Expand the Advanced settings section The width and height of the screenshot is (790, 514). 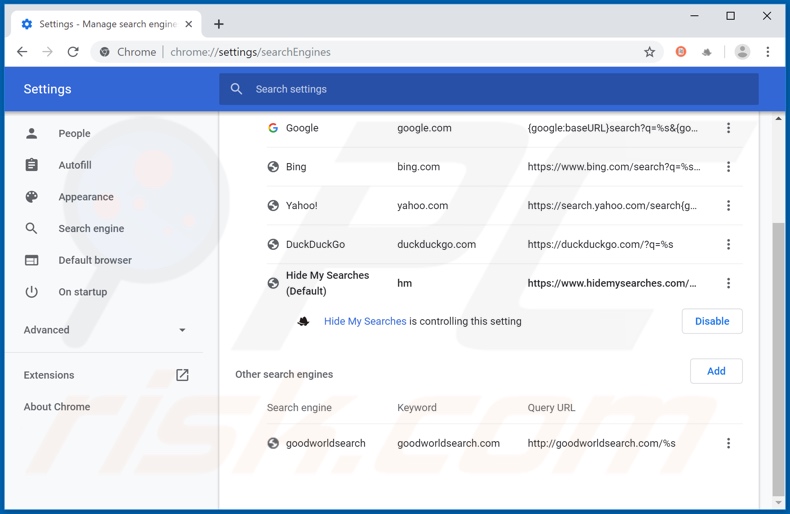click(x=104, y=330)
